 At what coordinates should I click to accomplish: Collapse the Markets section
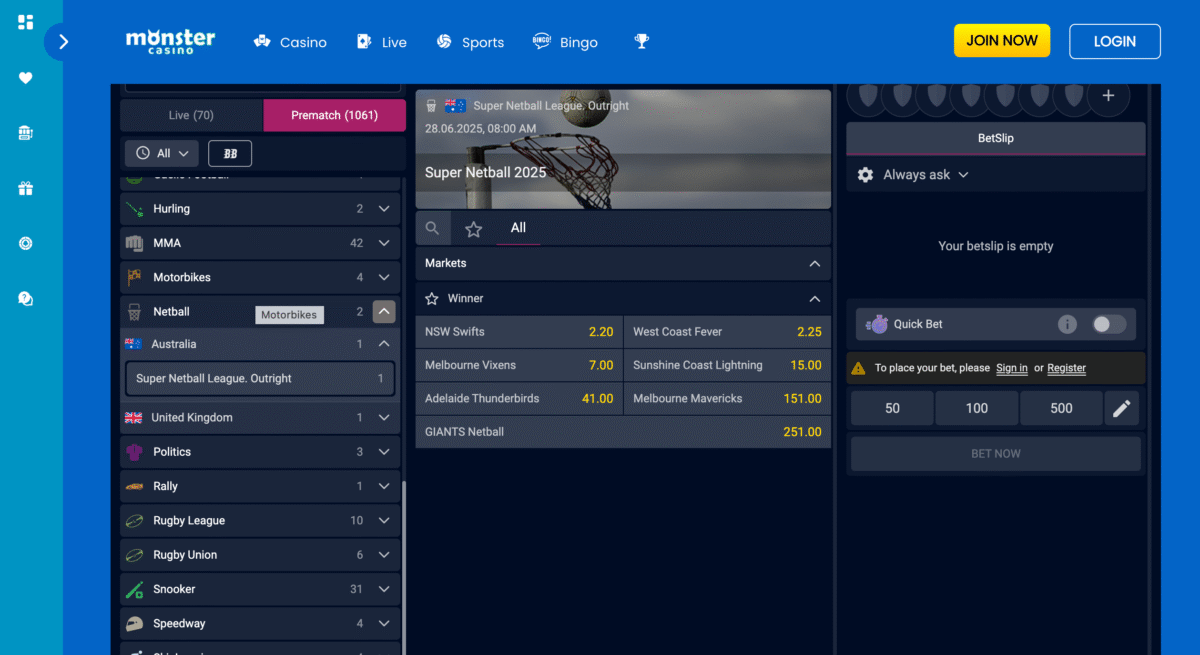pyautogui.click(x=815, y=264)
